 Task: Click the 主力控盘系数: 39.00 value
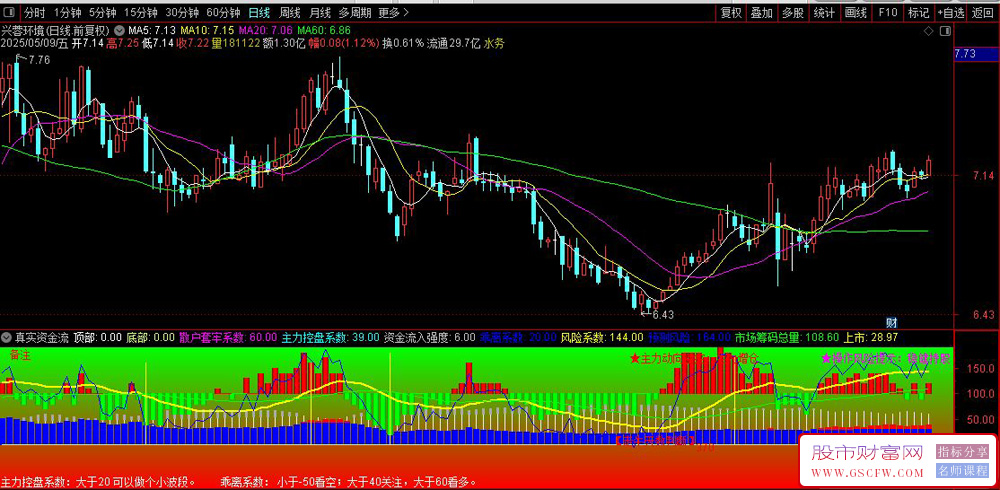[x=331, y=337]
